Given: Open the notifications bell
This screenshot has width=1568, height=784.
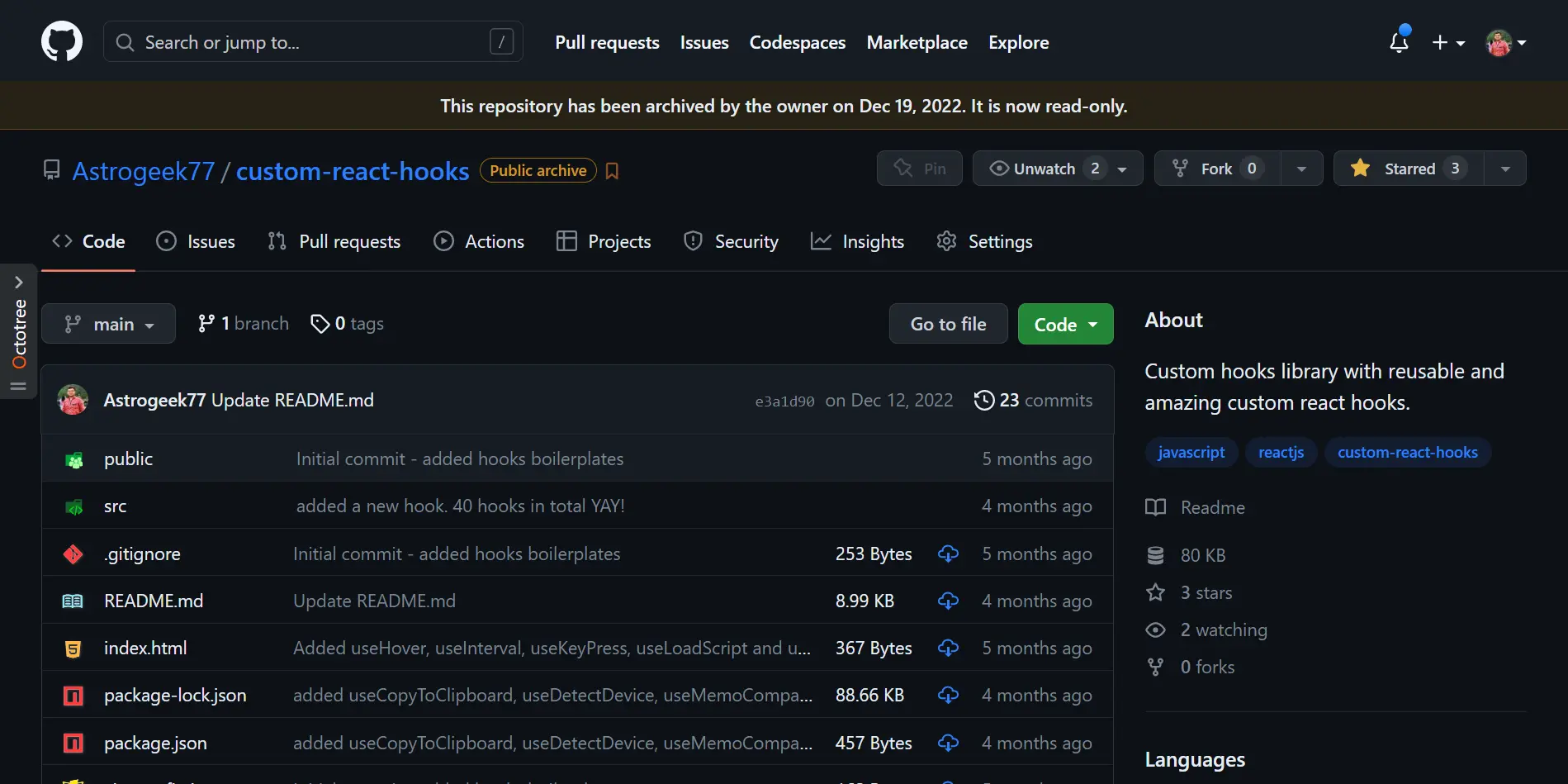Looking at the screenshot, I should point(1398,41).
